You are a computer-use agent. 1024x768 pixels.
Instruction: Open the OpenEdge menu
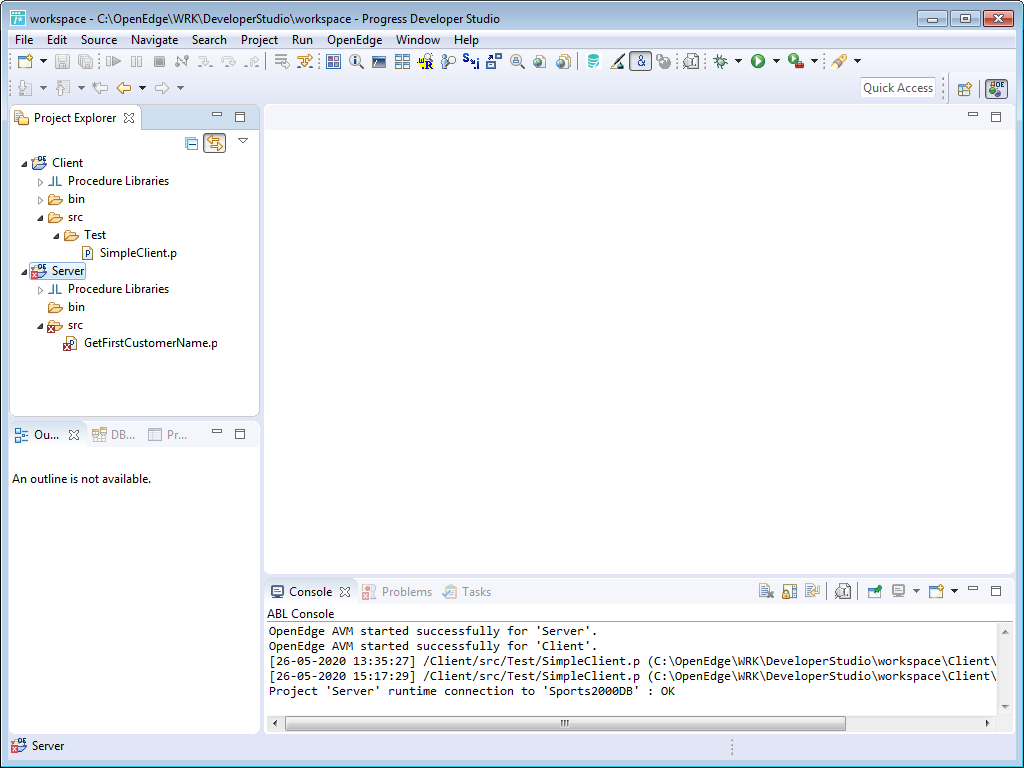click(x=355, y=40)
